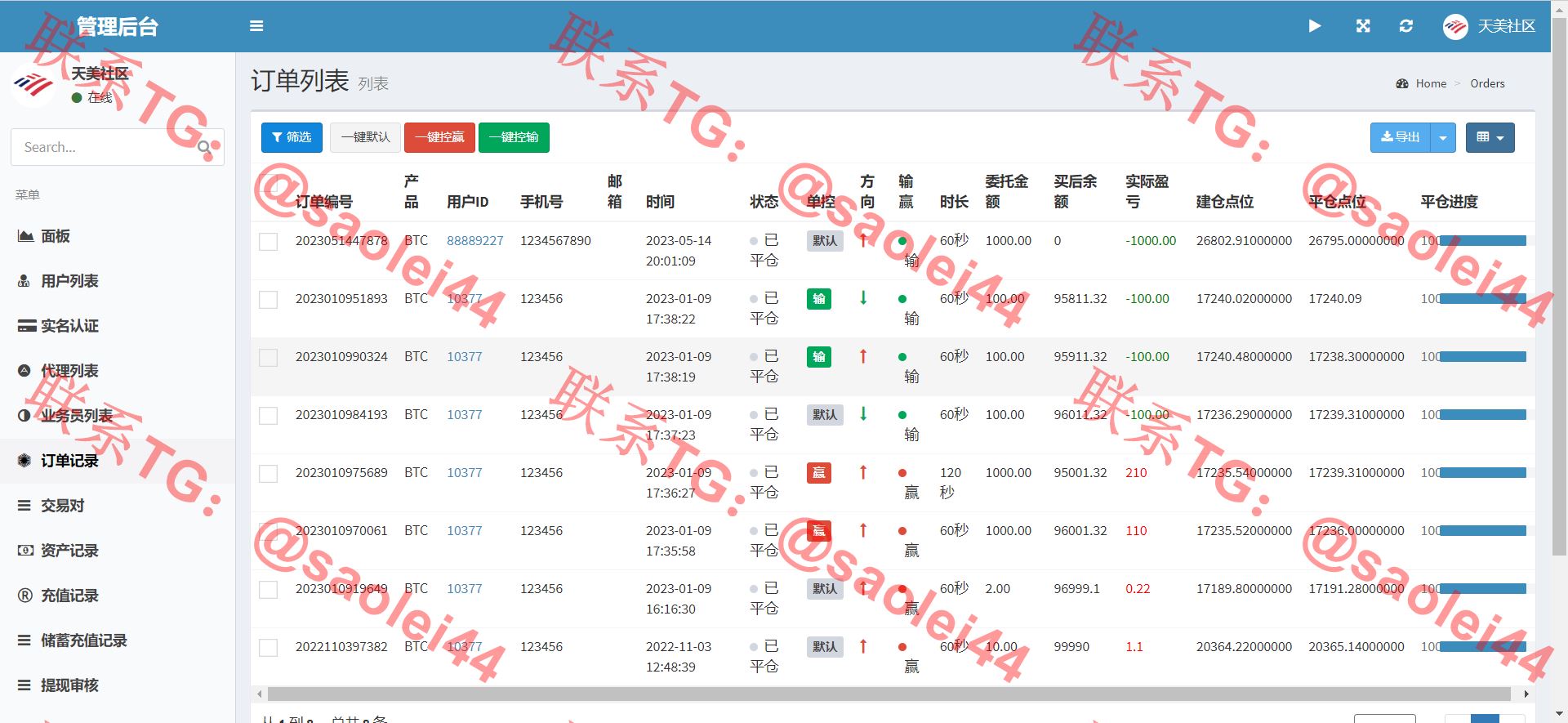Click the 订单记录 icon
The width and height of the screenshot is (1568, 723).
tap(24, 461)
